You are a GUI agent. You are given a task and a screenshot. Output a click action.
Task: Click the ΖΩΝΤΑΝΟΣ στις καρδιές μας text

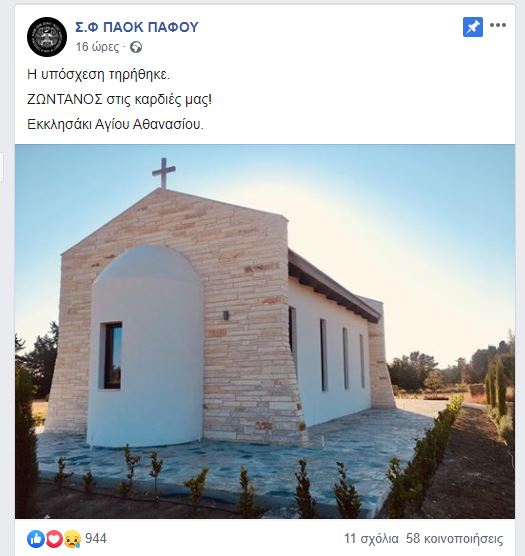coord(119,99)
